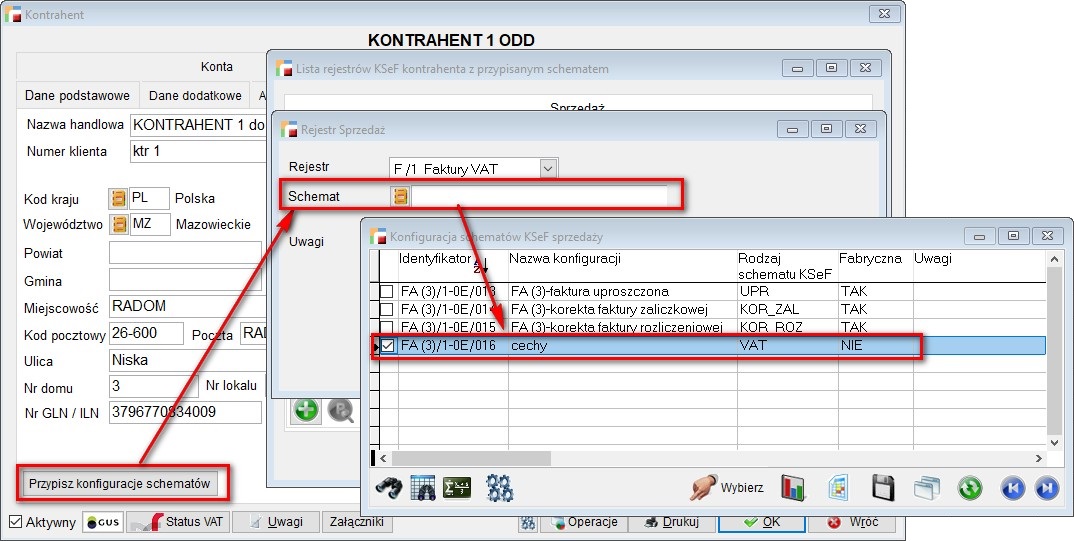
Task: Click the bar chart icon
Action: coord(793,488)
